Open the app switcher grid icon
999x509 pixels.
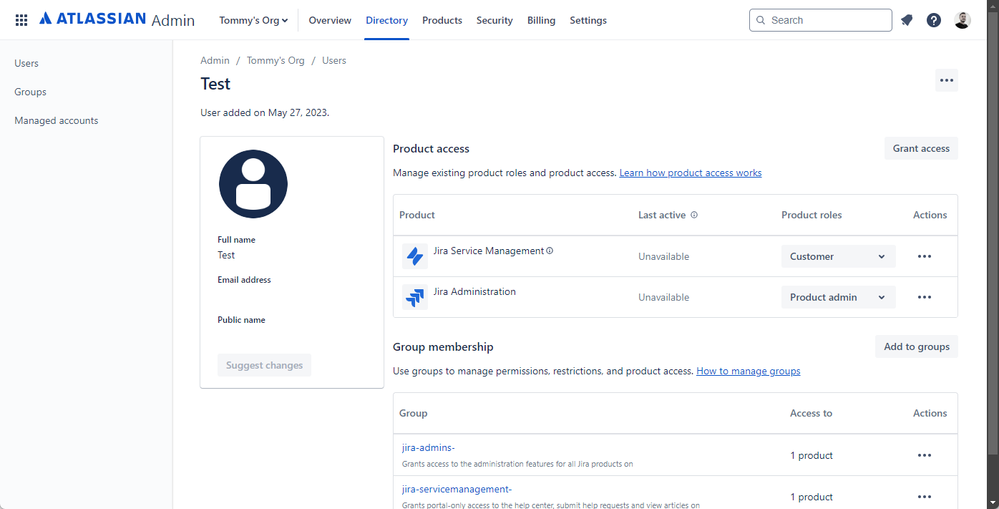tap(21, 20)
